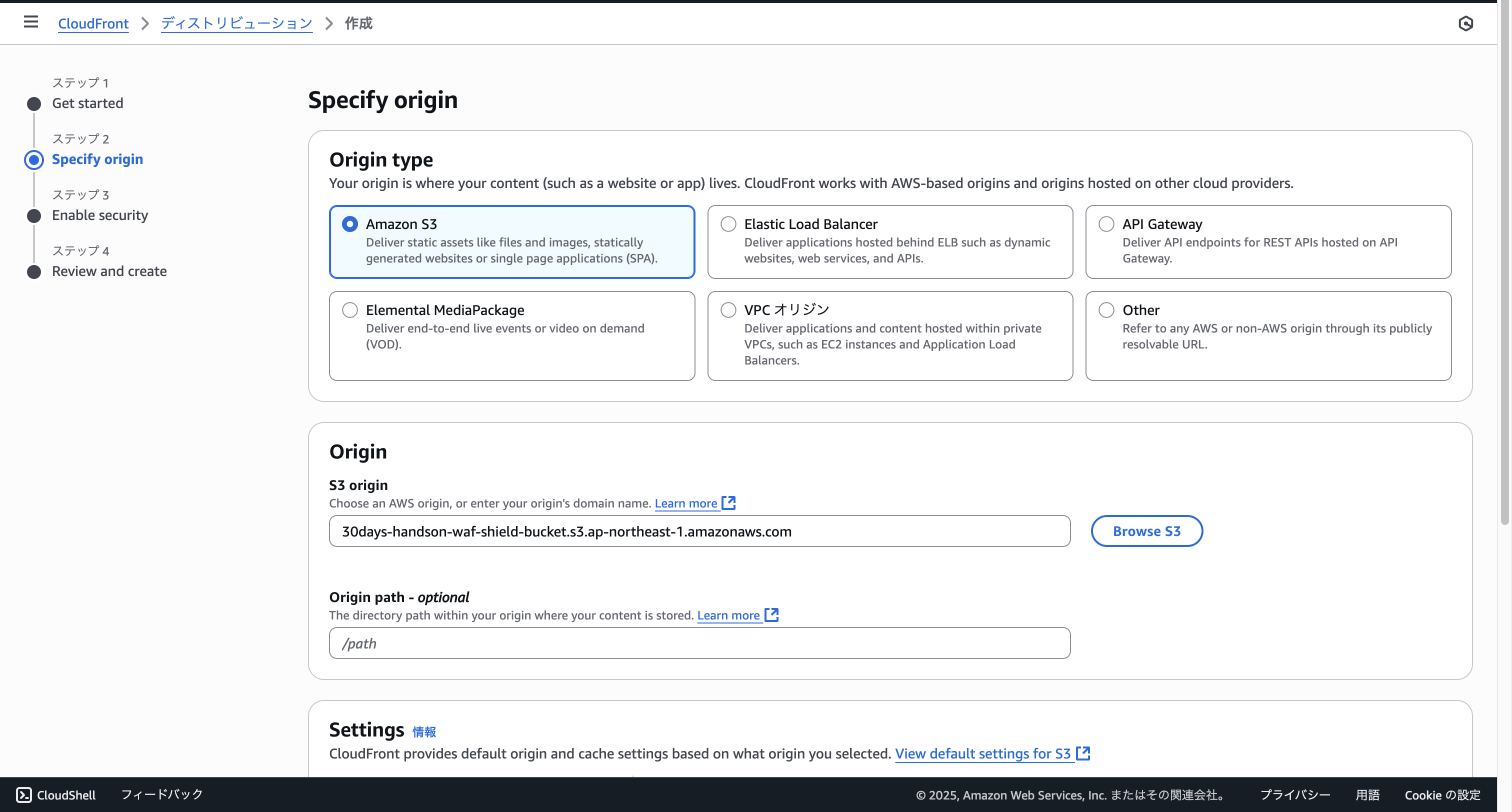Go to Enable security step
1512x812 pixels.
pos(100,215)
